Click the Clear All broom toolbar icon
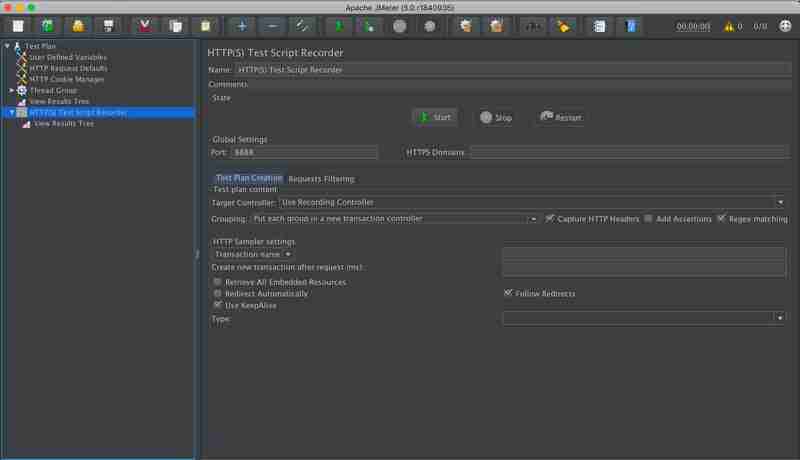This screenshot has height=460, width=800. (x=493, y=26)
